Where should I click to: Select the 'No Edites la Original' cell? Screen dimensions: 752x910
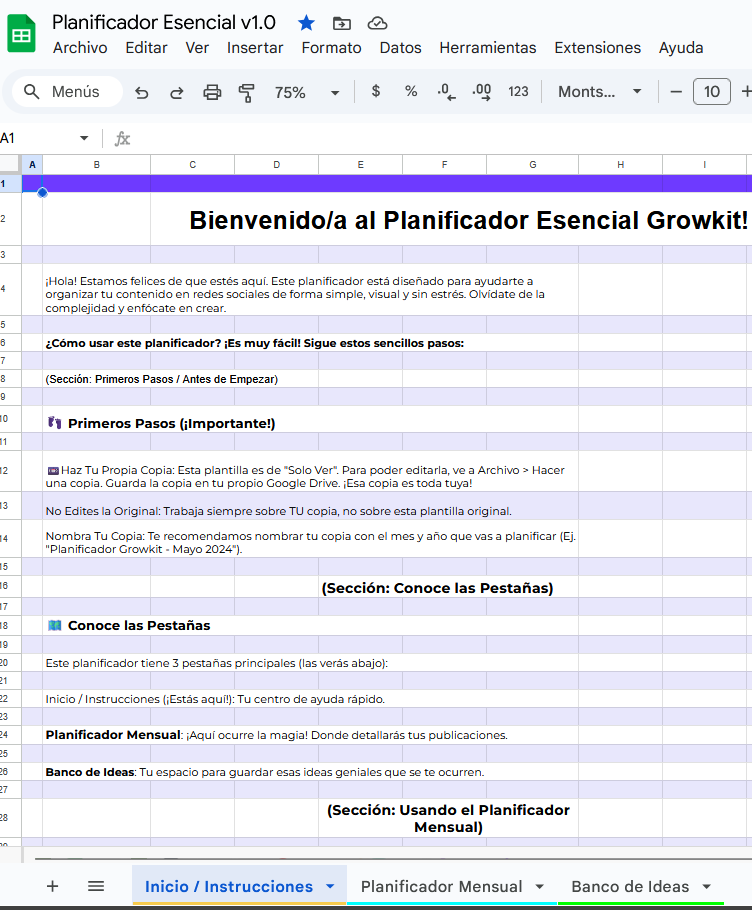(x=310, y=505)
